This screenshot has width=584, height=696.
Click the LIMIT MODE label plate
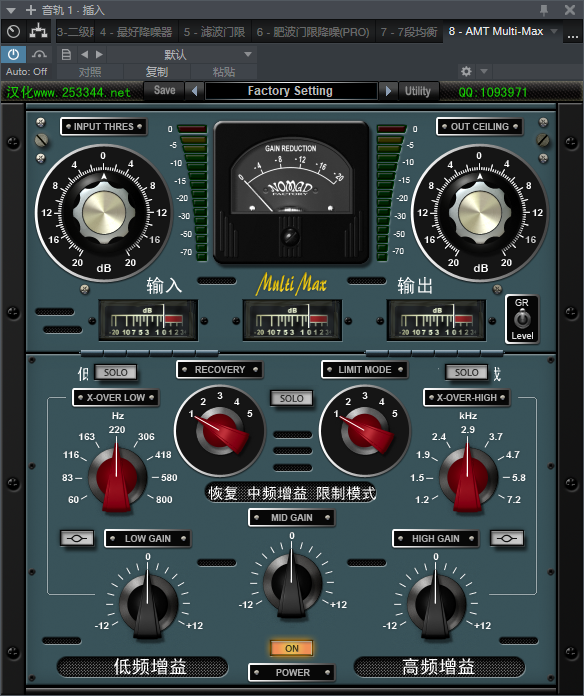[365, 370]
